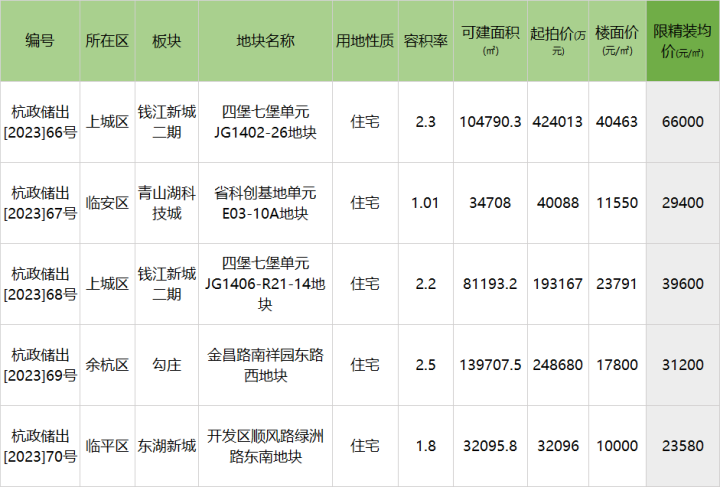Select the 勾庄 block cell

(x=166, y=365)
